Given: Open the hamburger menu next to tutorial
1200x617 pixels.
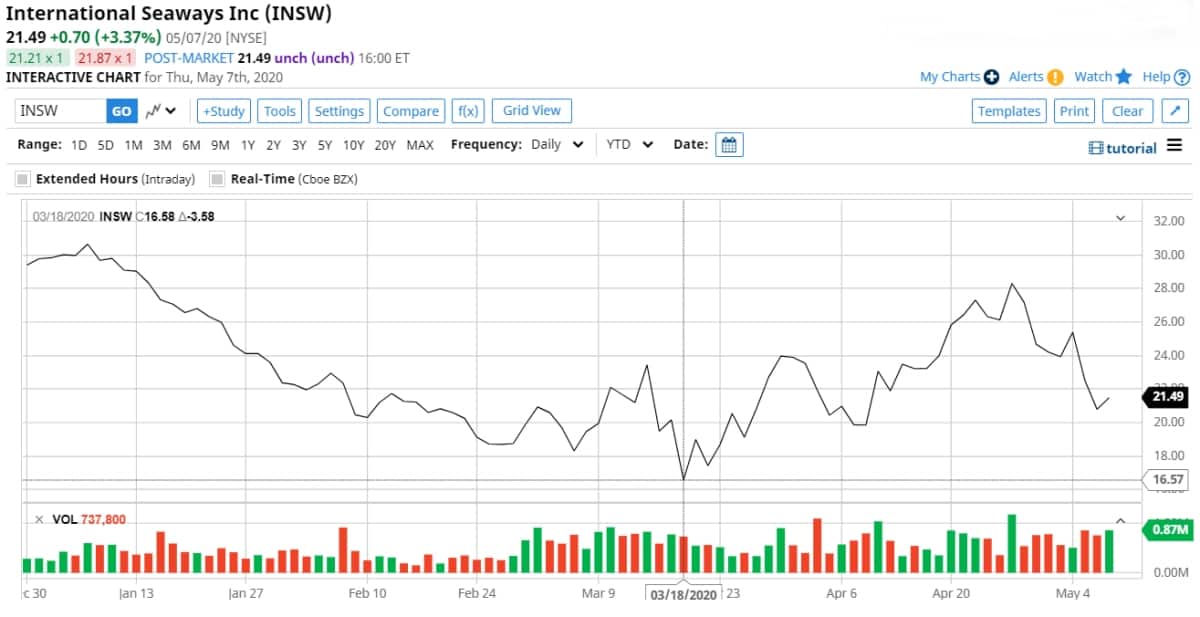Looking at the screenshot, I should pyautogui.click(x=1174, y=146).
